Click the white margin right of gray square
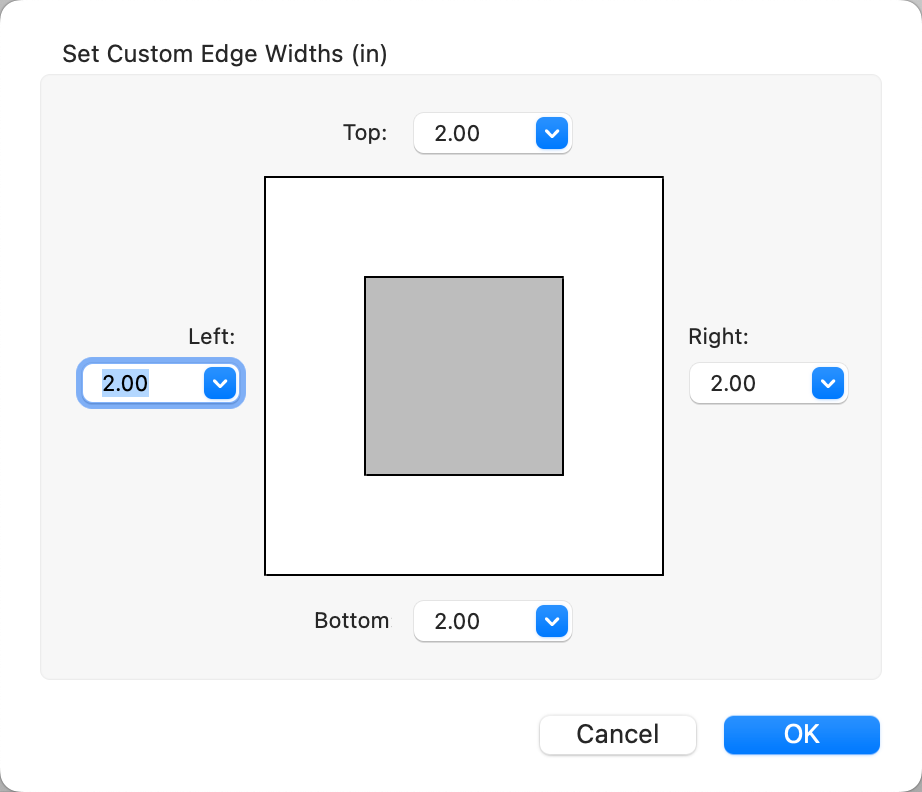The height and width of the screenshot is (792, 922). 613,375
